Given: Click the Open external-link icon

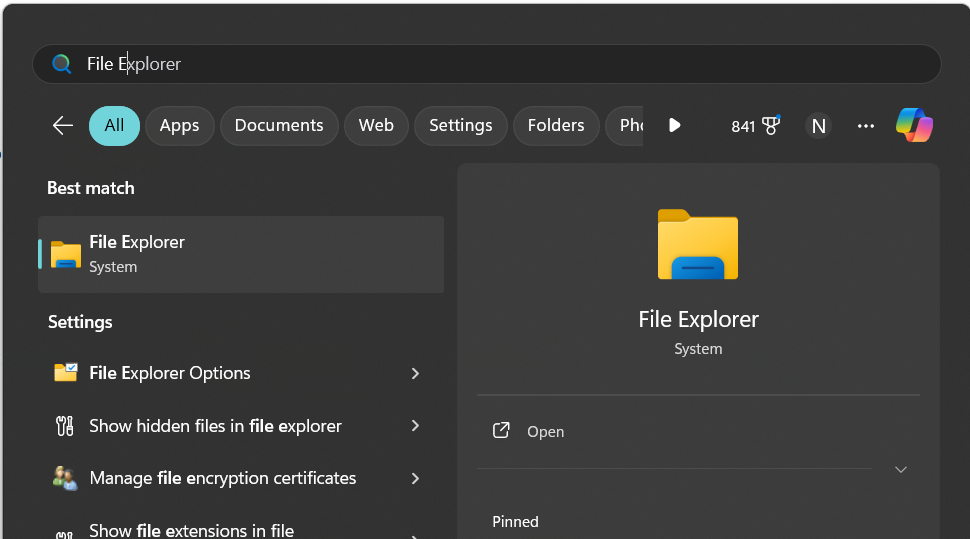Looking at the screenshot, I should click(501, 431).
